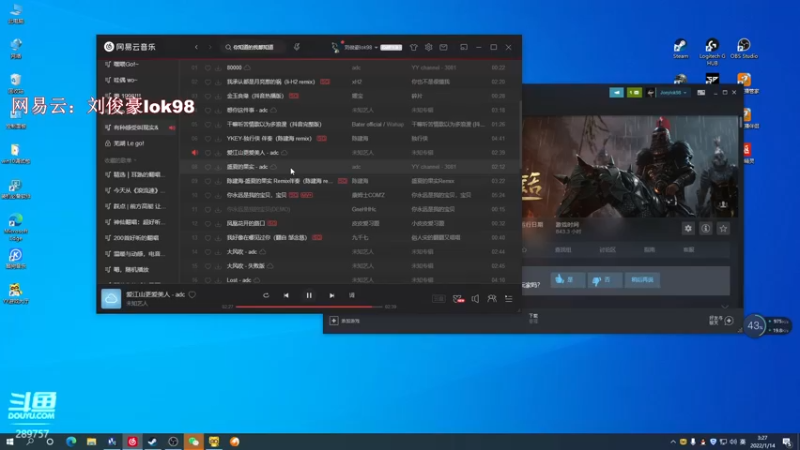This screenshot has width=800, height=450.
Task: Toggle heart on track 08 adc row
Action: tap(208, 167)
